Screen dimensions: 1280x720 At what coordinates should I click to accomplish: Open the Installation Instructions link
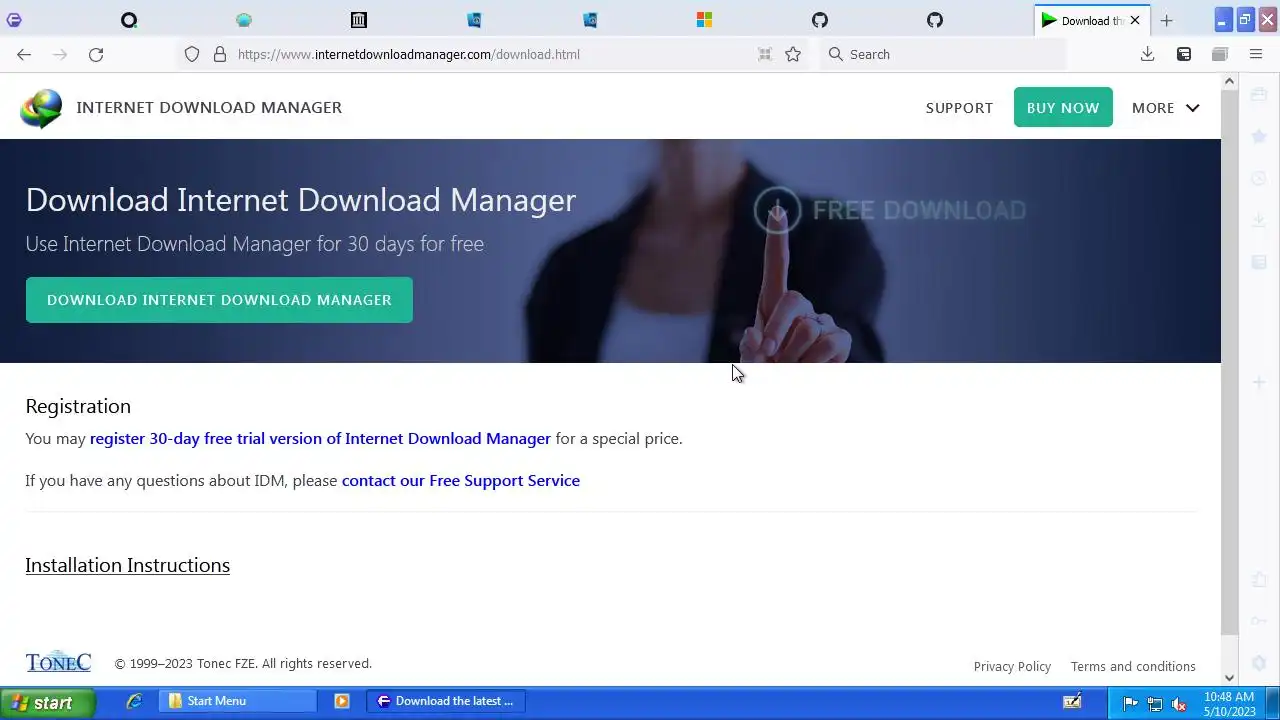pyautogui.click(x=127, y=565)
